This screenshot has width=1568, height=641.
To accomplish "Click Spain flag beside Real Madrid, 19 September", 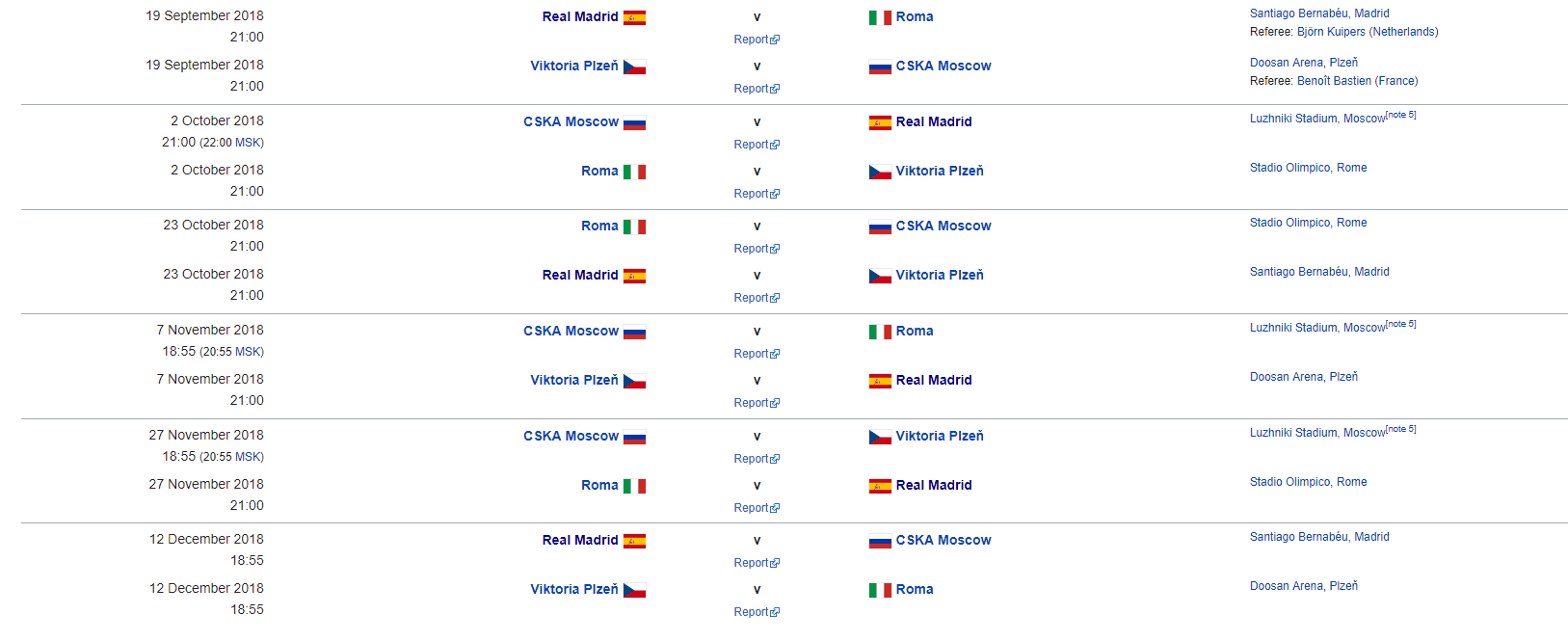I will pos(634,17).
